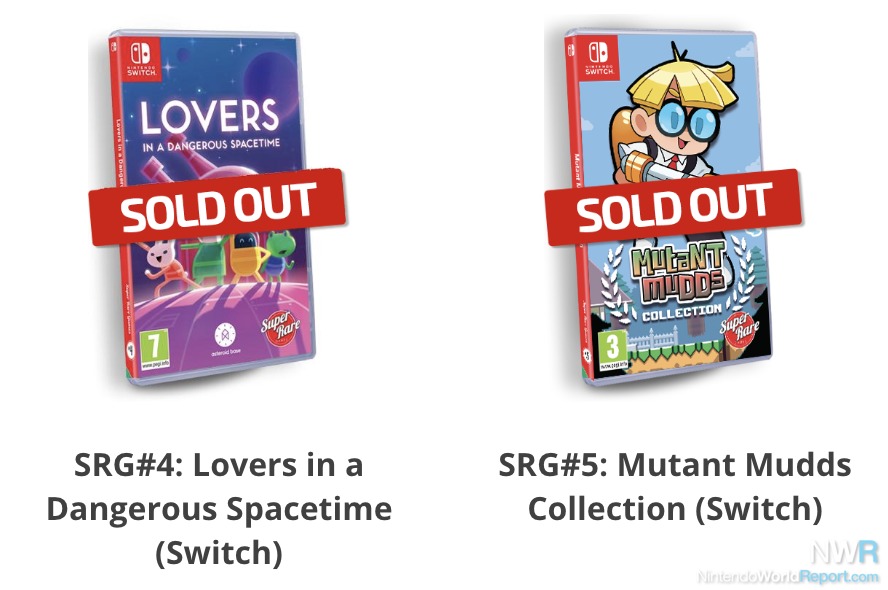This screenshot has width=888, height=590.
Task: Open SRG#4 Lovers in a Dangerous Spacetime link
Action: tap(219, 508)
